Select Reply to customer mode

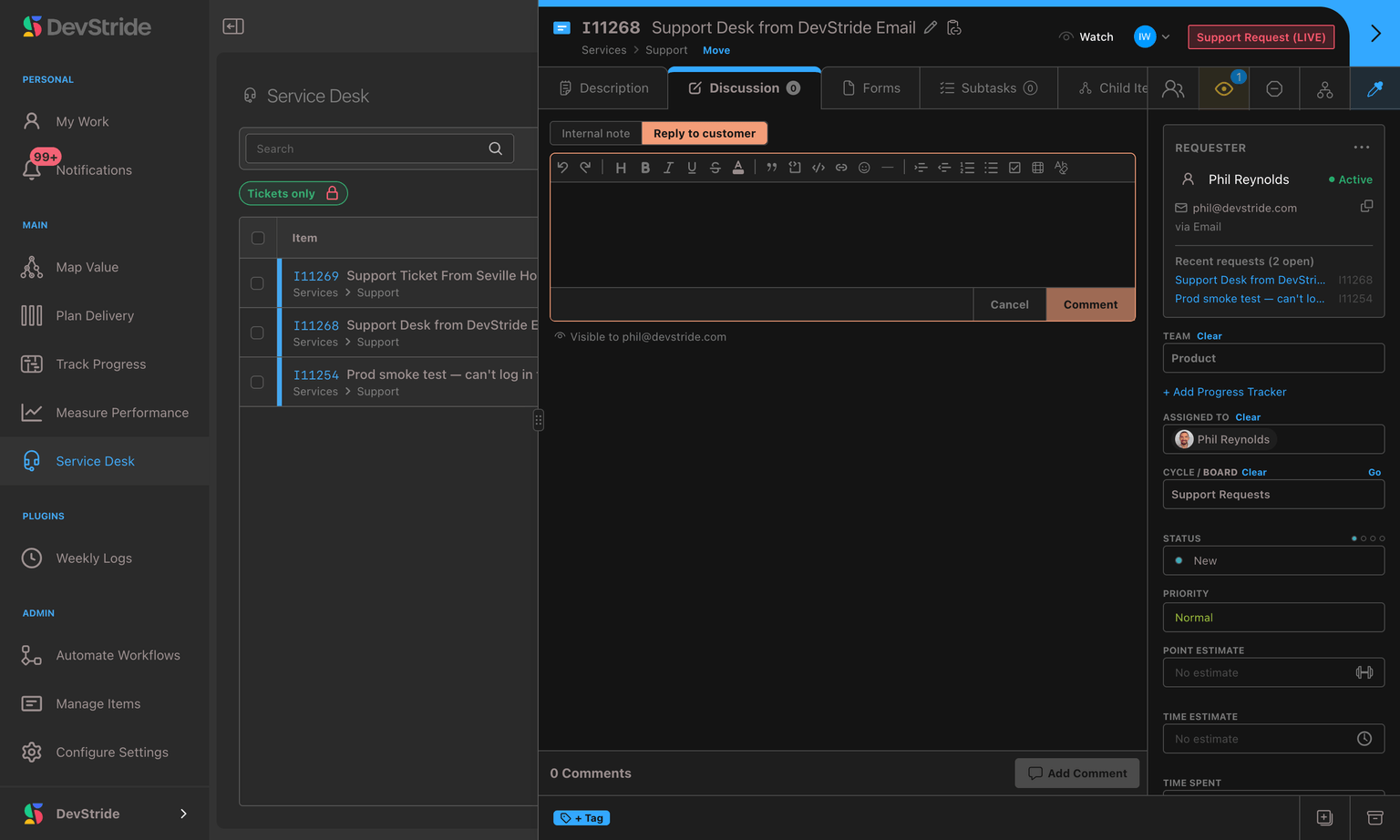pos(705,133)
